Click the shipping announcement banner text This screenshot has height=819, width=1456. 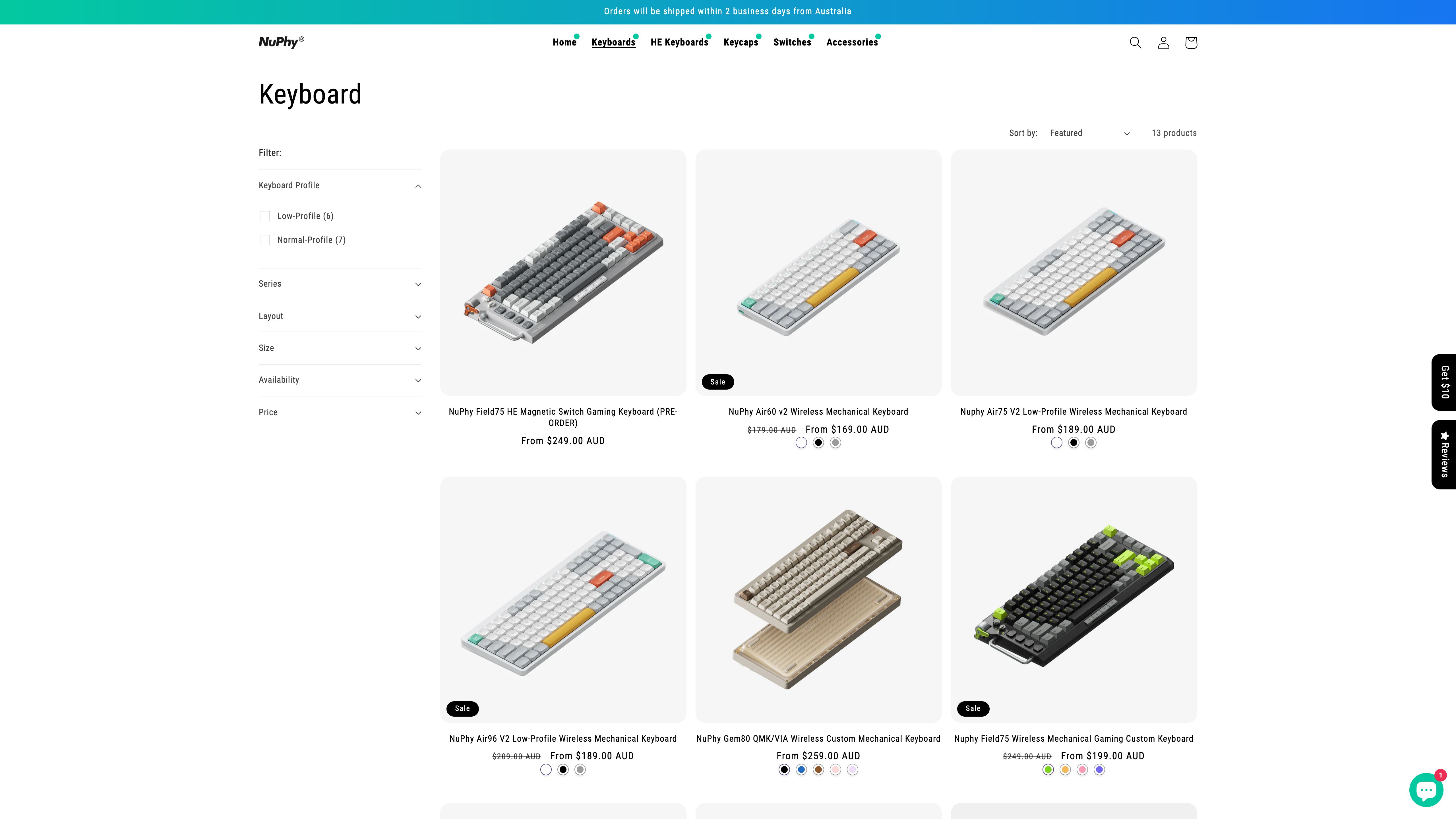727,11
